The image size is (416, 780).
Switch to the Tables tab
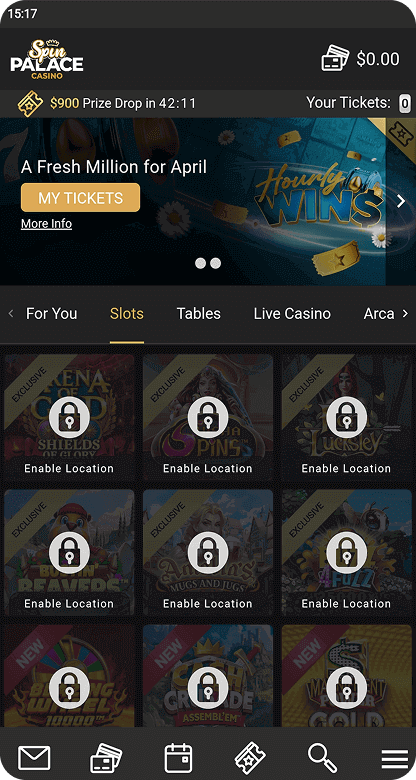pyautogui.click(x=199, y=313)
